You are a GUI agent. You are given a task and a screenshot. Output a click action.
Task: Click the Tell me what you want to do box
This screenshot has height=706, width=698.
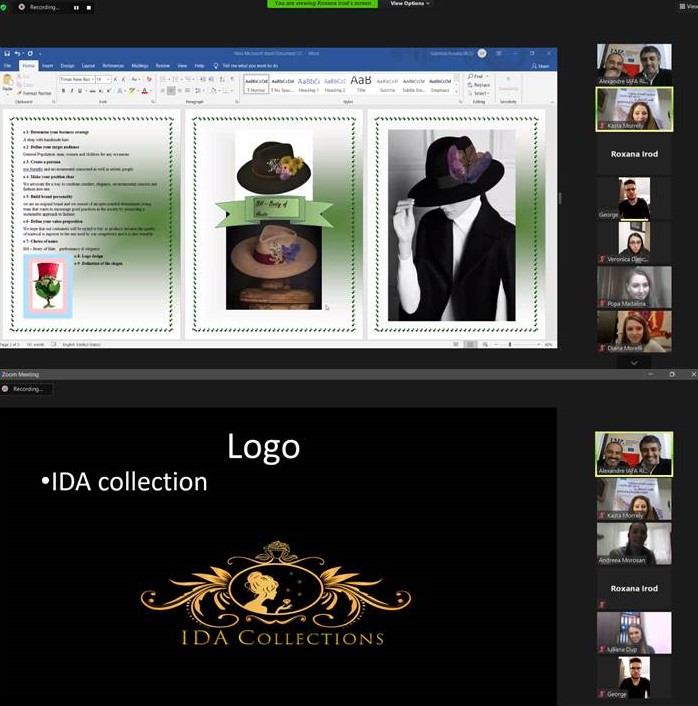coord(246,66)
